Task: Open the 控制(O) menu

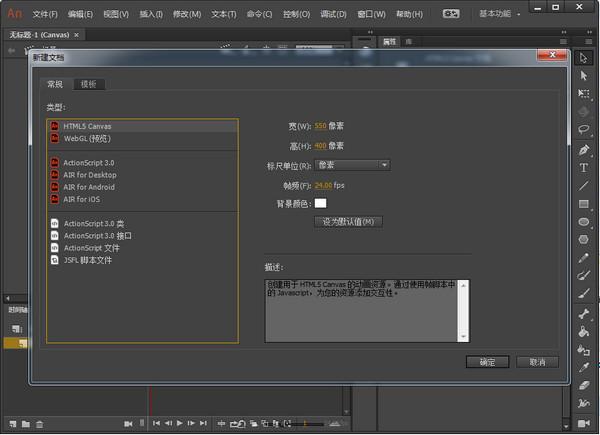Action: pos(296,14)
